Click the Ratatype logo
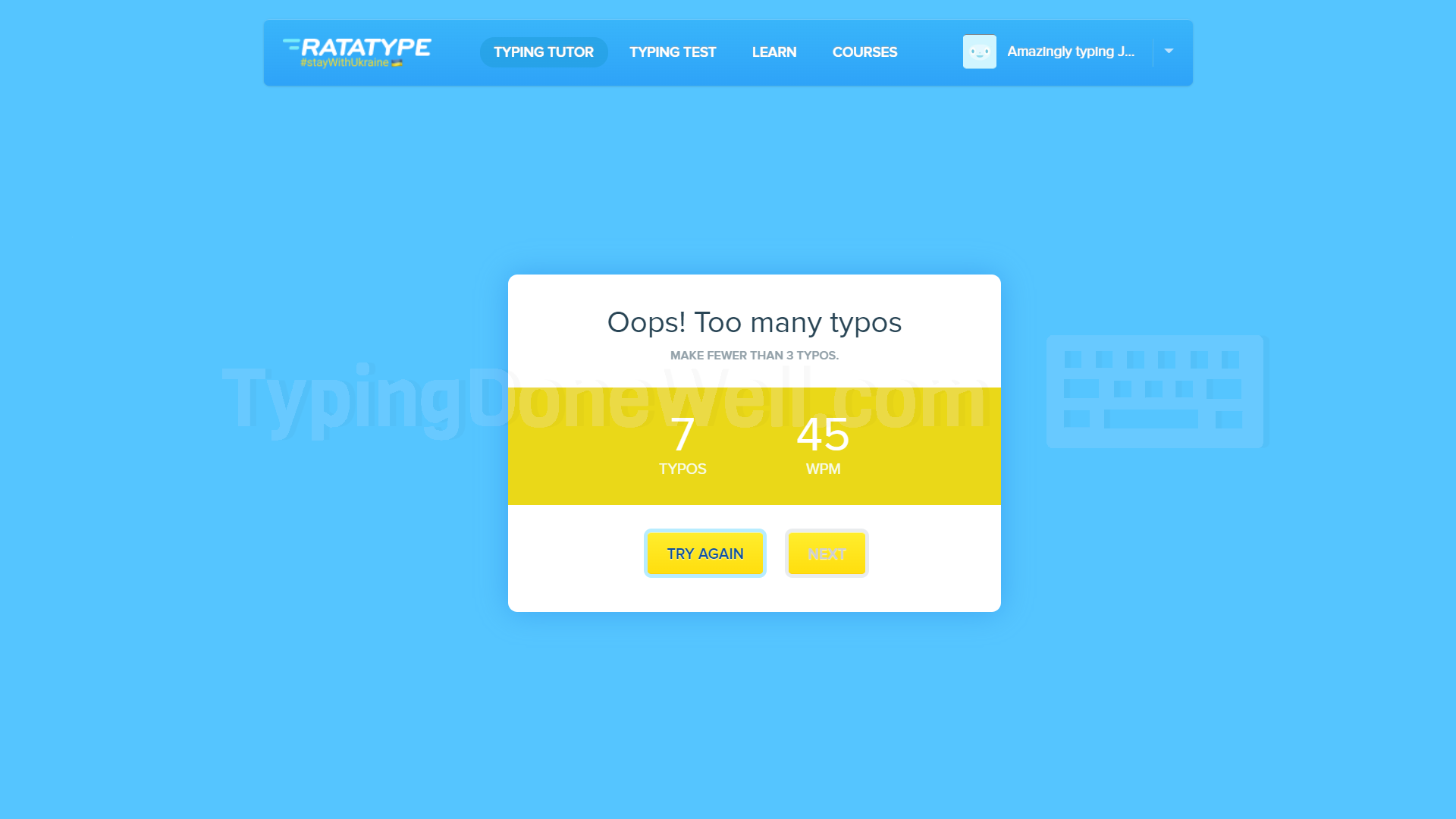Viewport: 1456px width, 819px height. pos(356,47)
